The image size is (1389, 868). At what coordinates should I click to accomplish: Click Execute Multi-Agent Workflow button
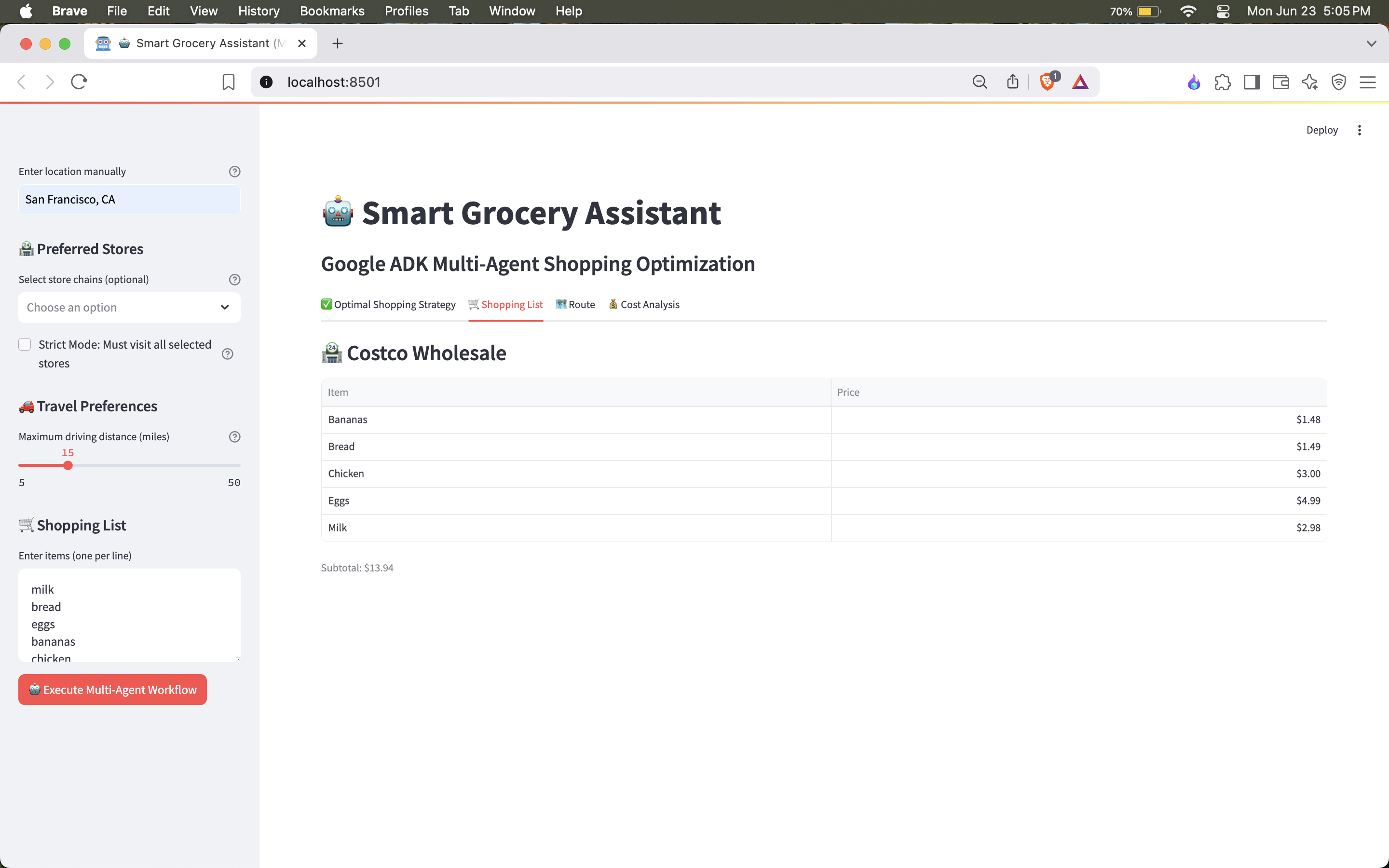[112, 690]
